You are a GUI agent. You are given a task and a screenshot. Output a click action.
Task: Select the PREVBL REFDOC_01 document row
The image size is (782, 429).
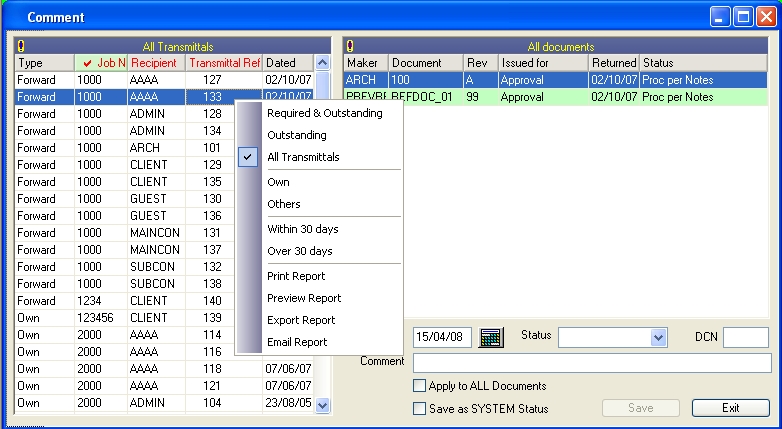(556, 97)
